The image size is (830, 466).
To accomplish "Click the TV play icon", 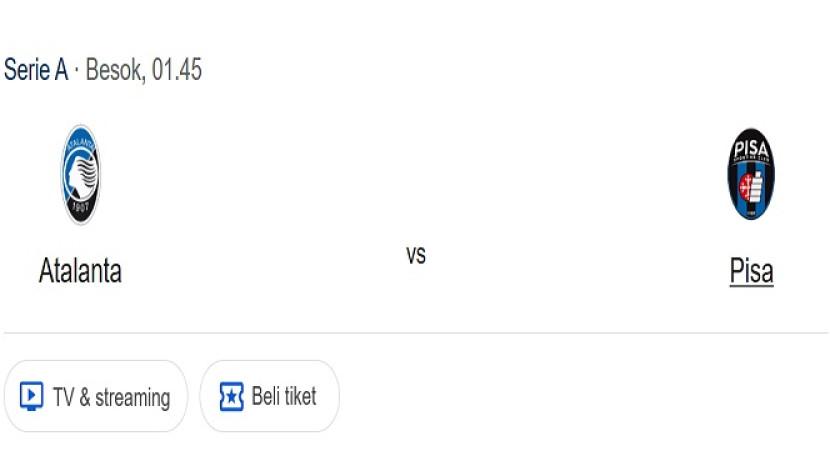I will tap(32, 397).
